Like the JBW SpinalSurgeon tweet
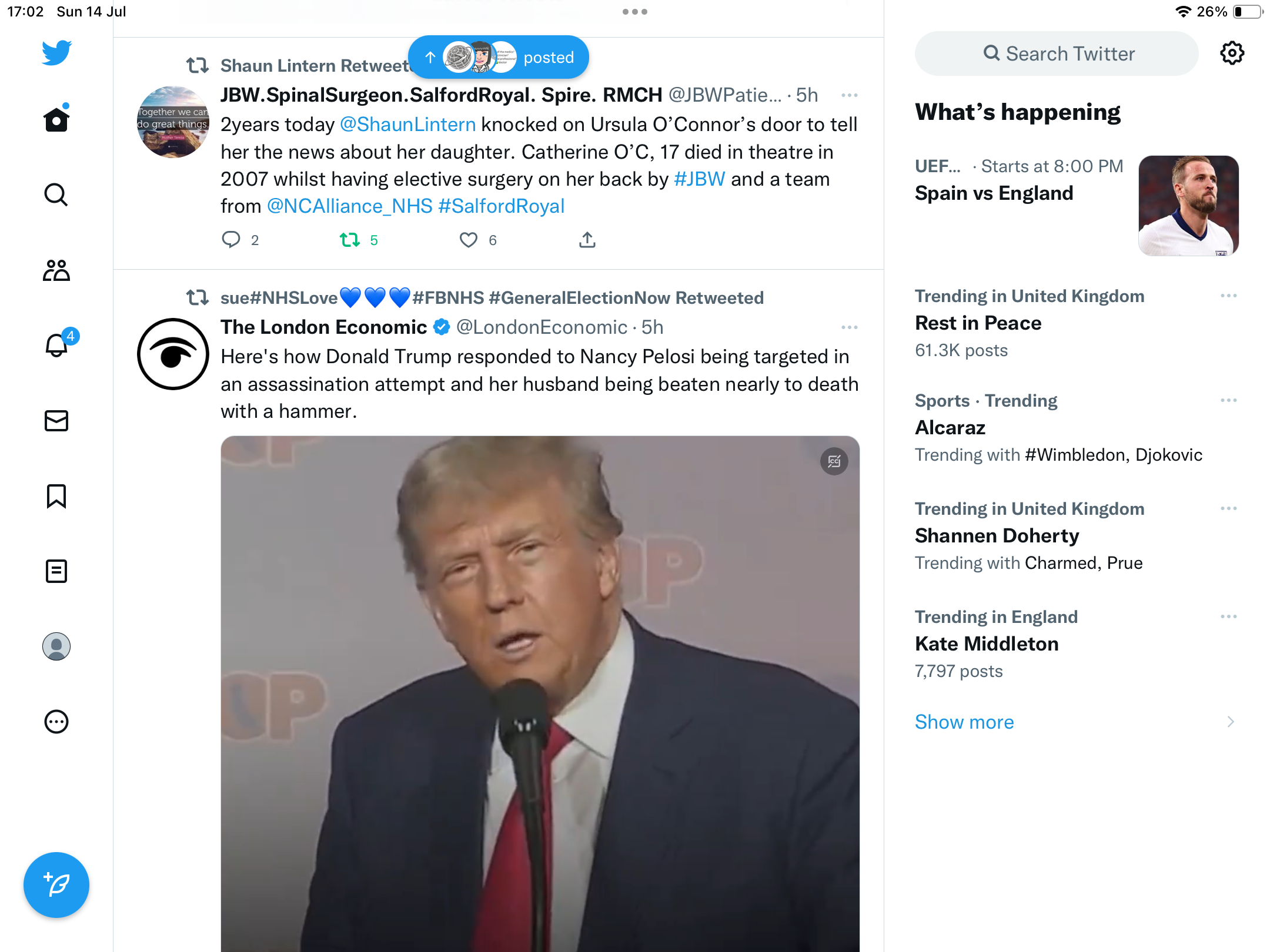This screenshot has width=1270, height=952. pos(469,240)
